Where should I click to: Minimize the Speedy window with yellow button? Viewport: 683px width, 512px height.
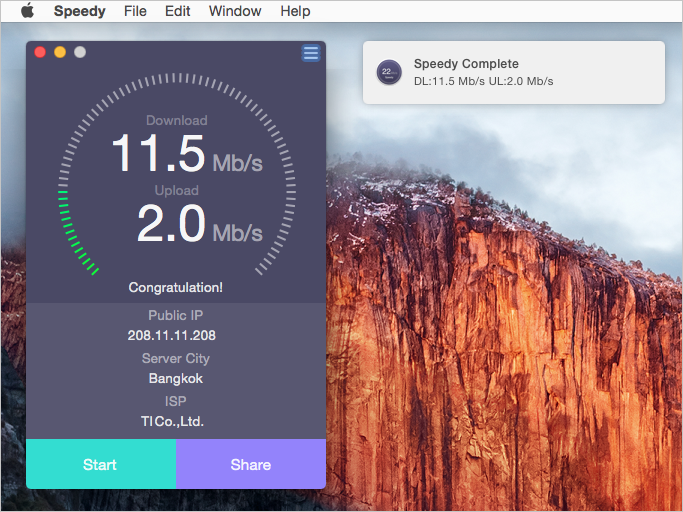click(x=60, y=52)
